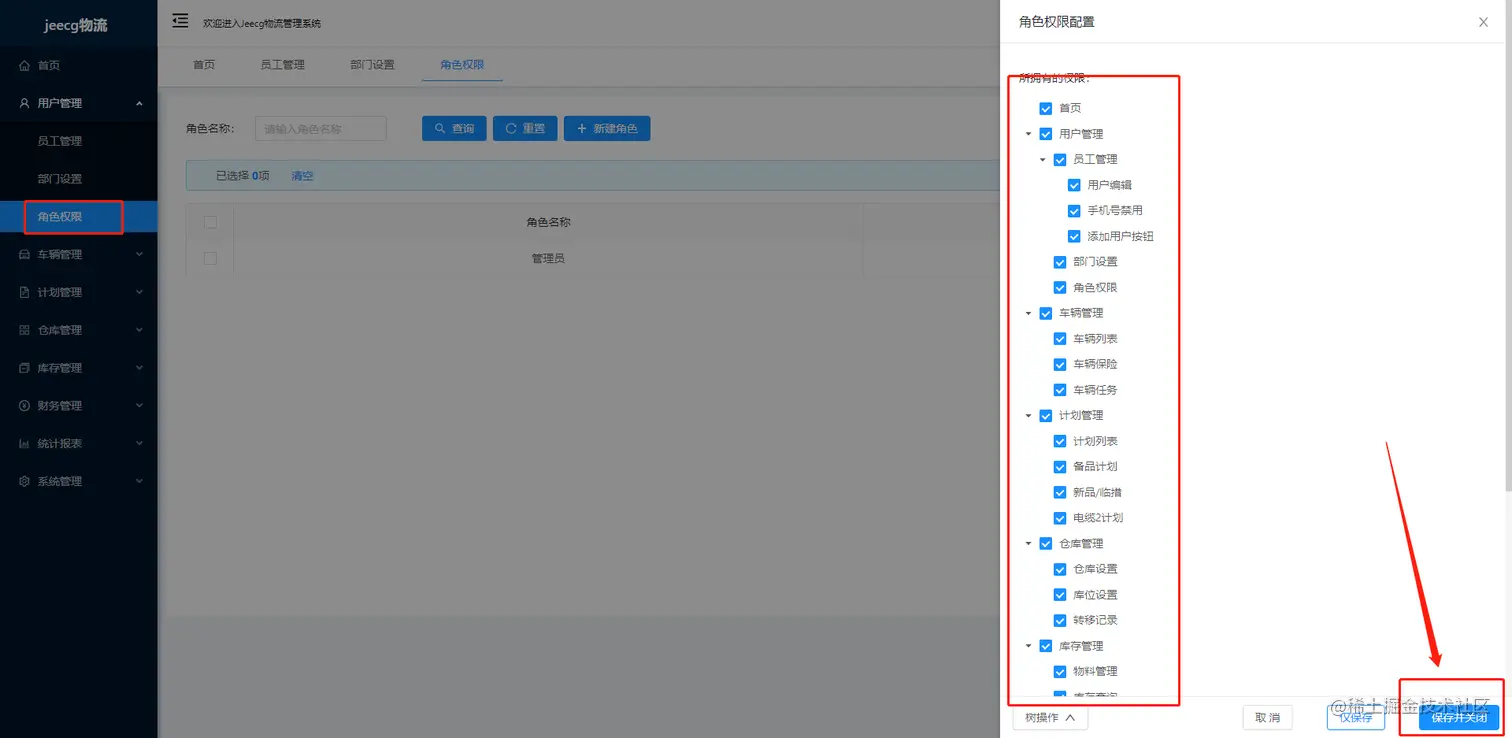Select the 备品计划 tree label

(x=1095, y=467)
